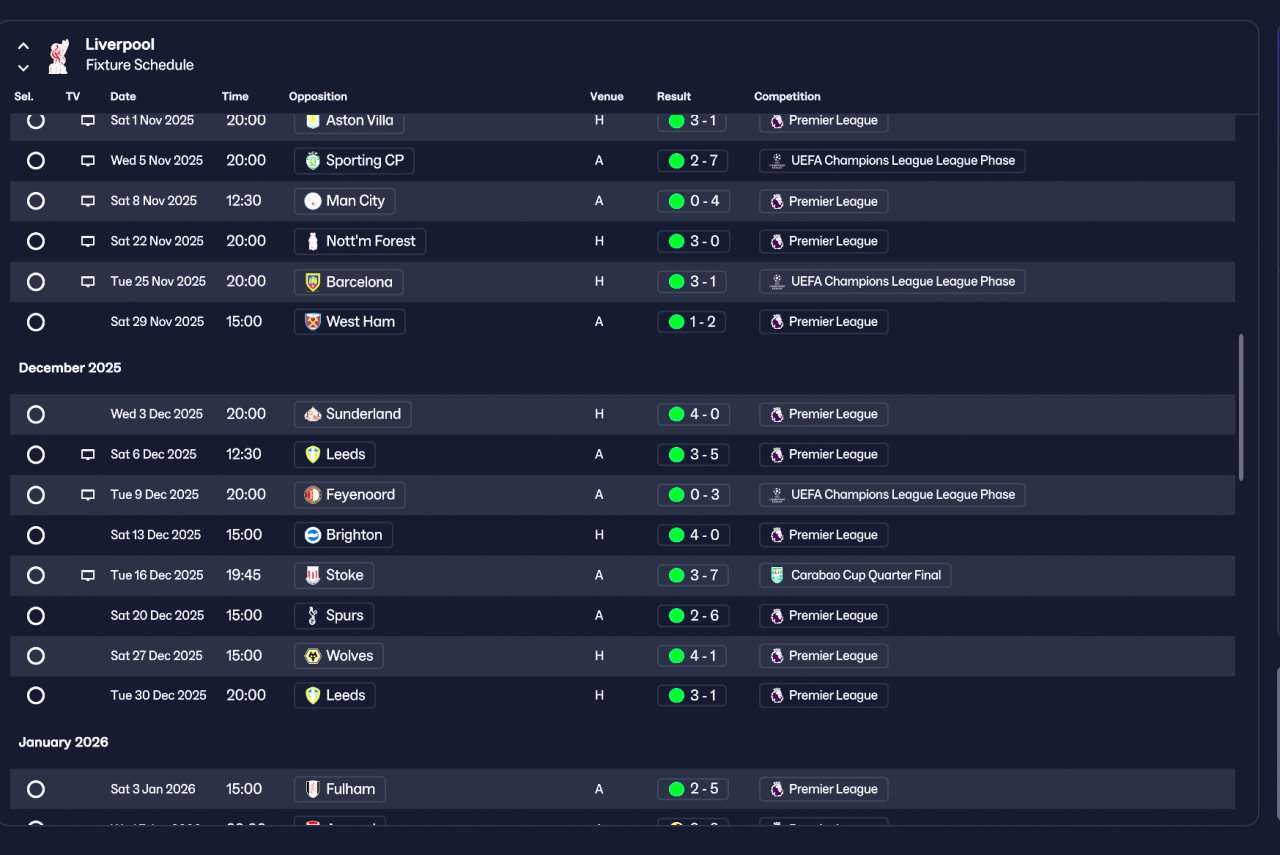
Task: Open Feyenoord UEFA Champions League competition link
Action: [x=892, y=495]
